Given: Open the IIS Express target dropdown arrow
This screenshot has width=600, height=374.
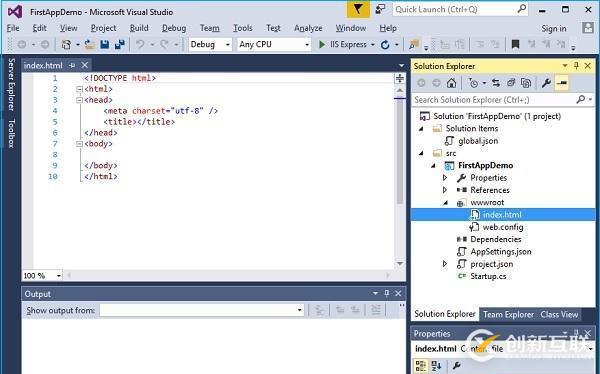Looking at the screenshot, I should coord(372,45).
